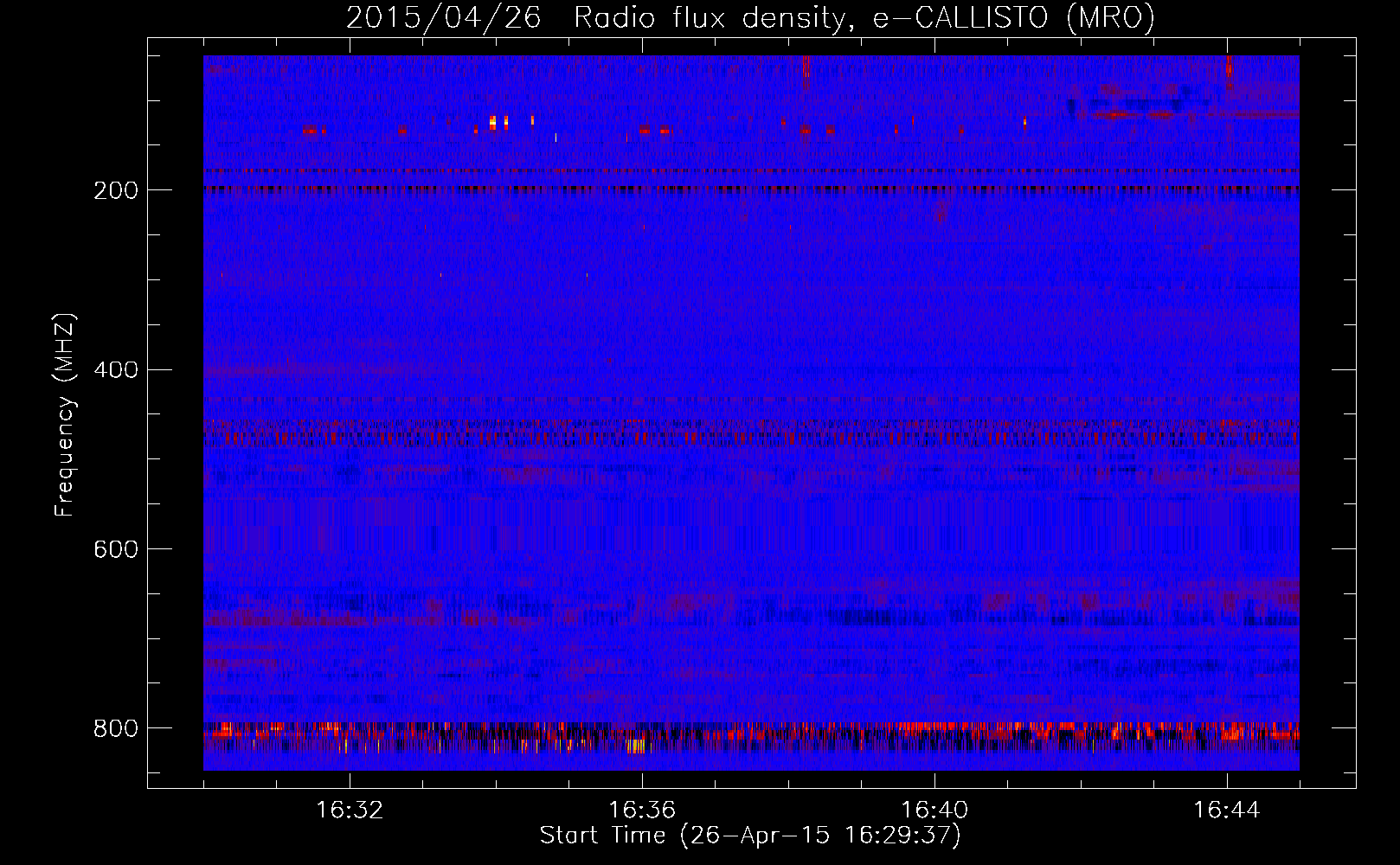Viewport: 1400px width, 865px height.
Task: Click the '16:36' time tick label
Action: click(642, 811)
